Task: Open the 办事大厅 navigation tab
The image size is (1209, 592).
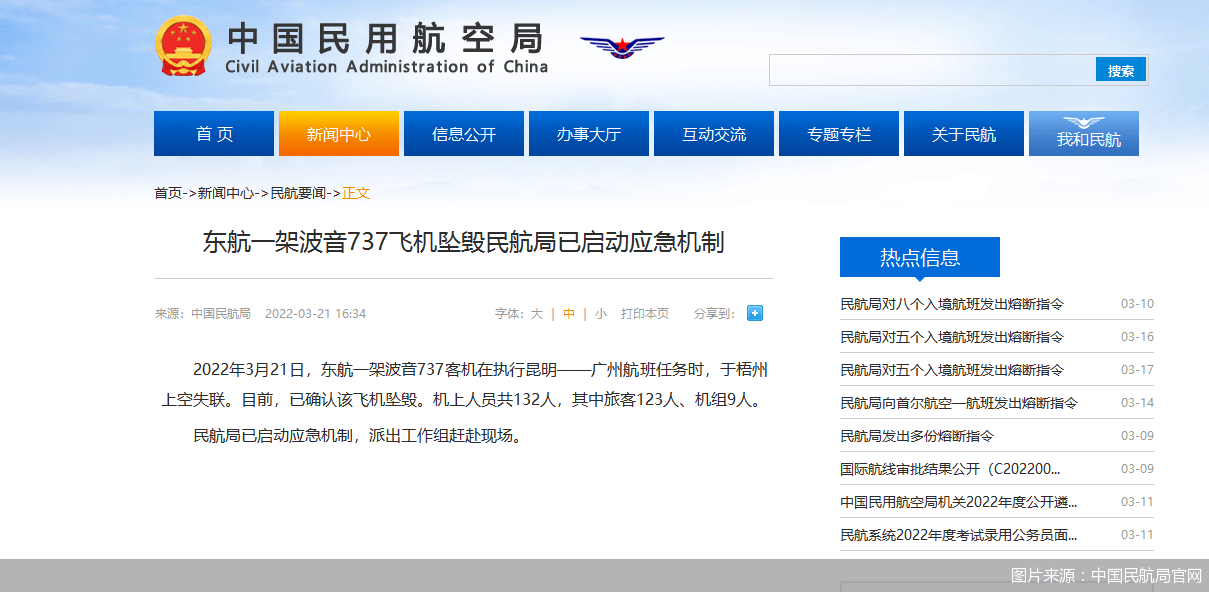Action: pyautogui.click(x=589, y=134)
